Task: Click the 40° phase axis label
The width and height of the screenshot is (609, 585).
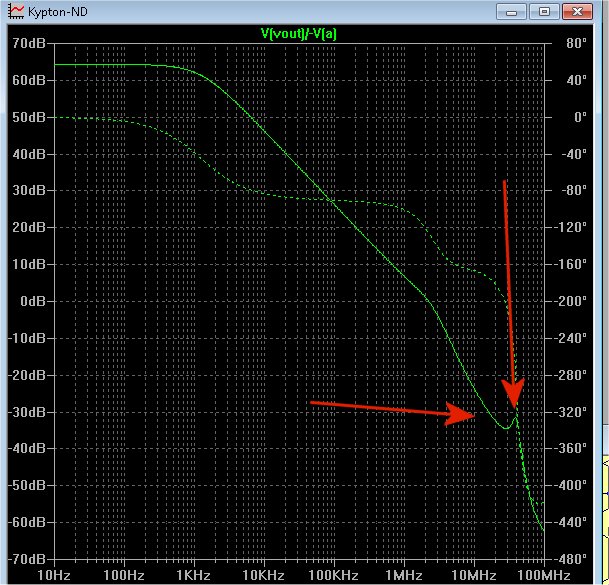Action: pos(576,80)
